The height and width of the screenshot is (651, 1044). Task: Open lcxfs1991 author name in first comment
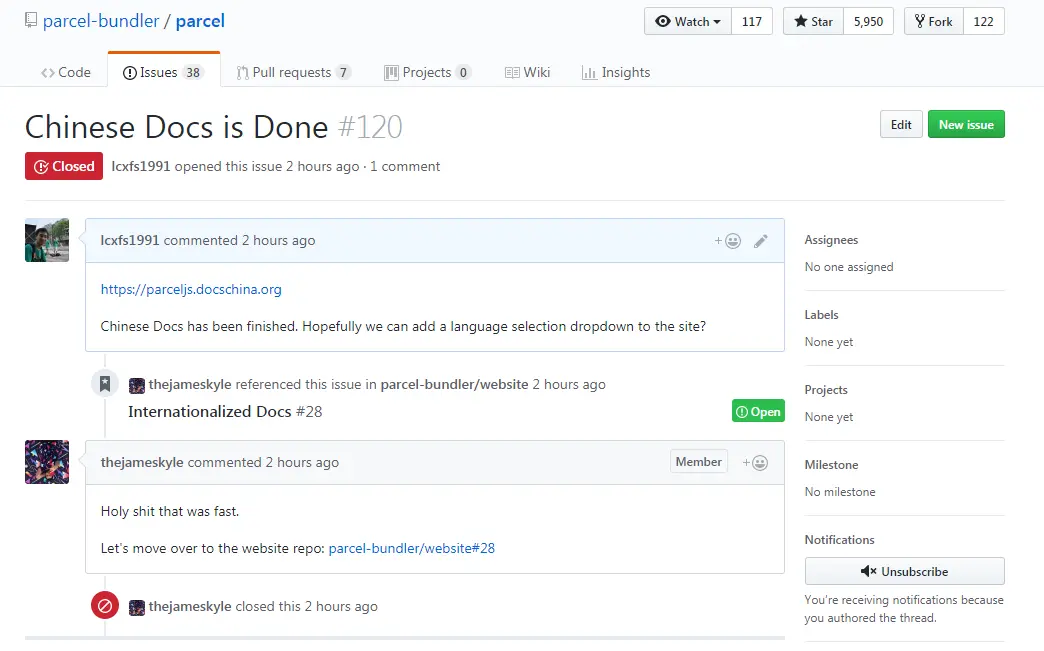130,240
